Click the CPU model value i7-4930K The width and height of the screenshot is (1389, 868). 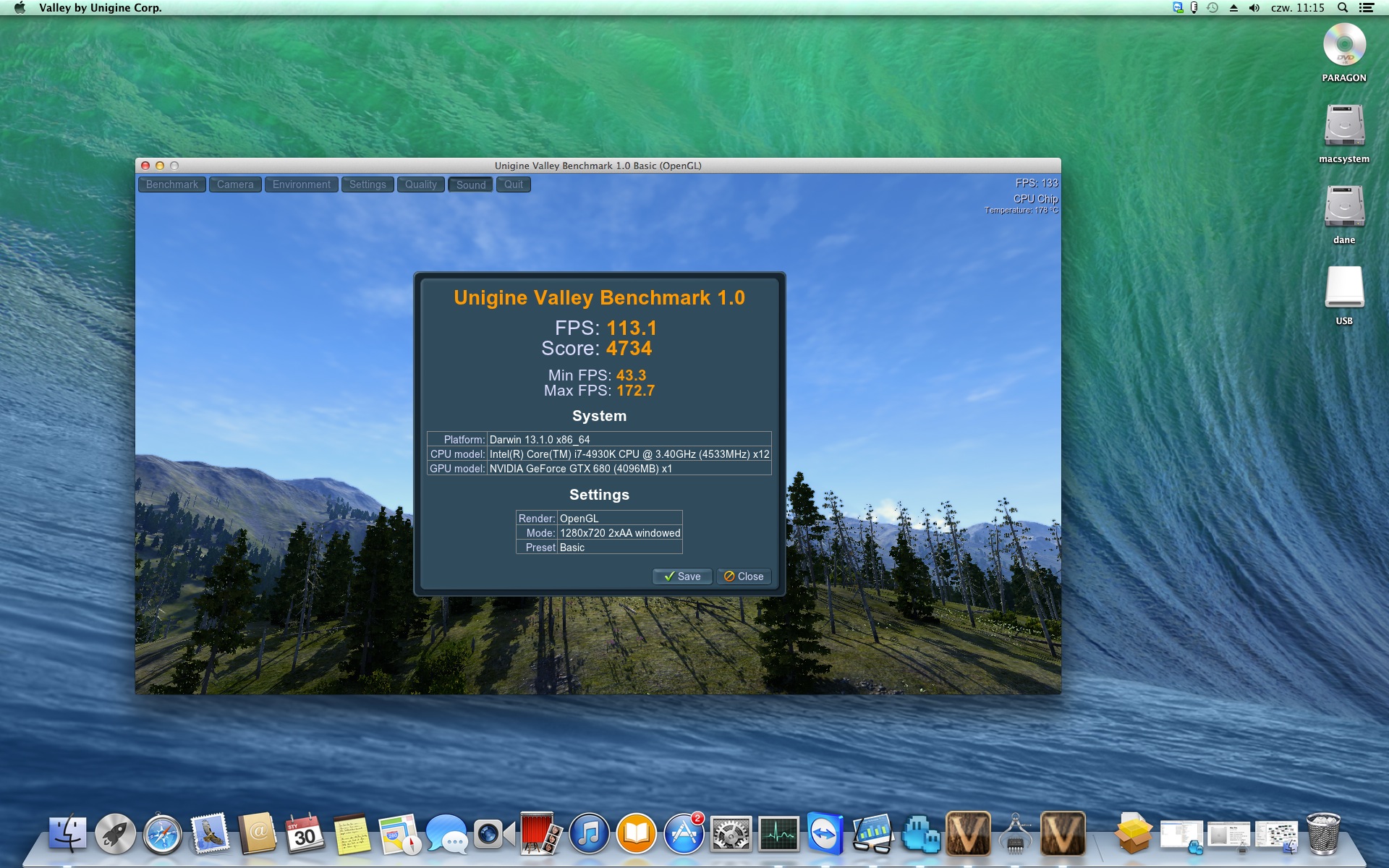coord(629,454)
